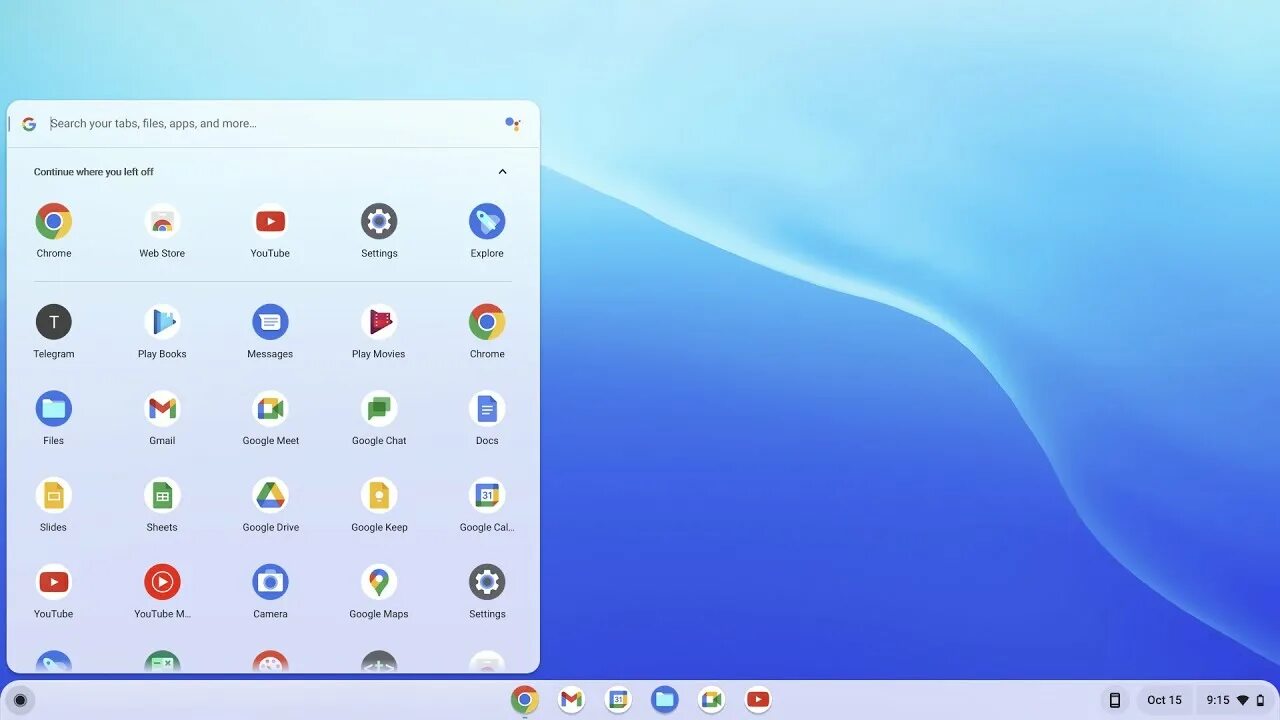Launch YouTube Music
Screen dimensions: 1280x720
162,582
